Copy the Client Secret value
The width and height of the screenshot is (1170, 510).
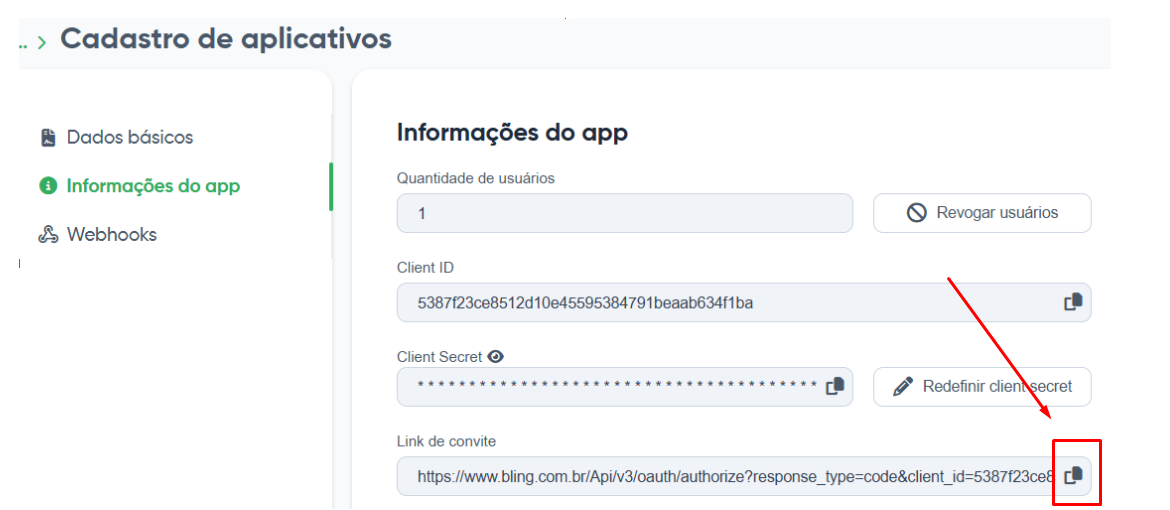(x=835, y=386)
